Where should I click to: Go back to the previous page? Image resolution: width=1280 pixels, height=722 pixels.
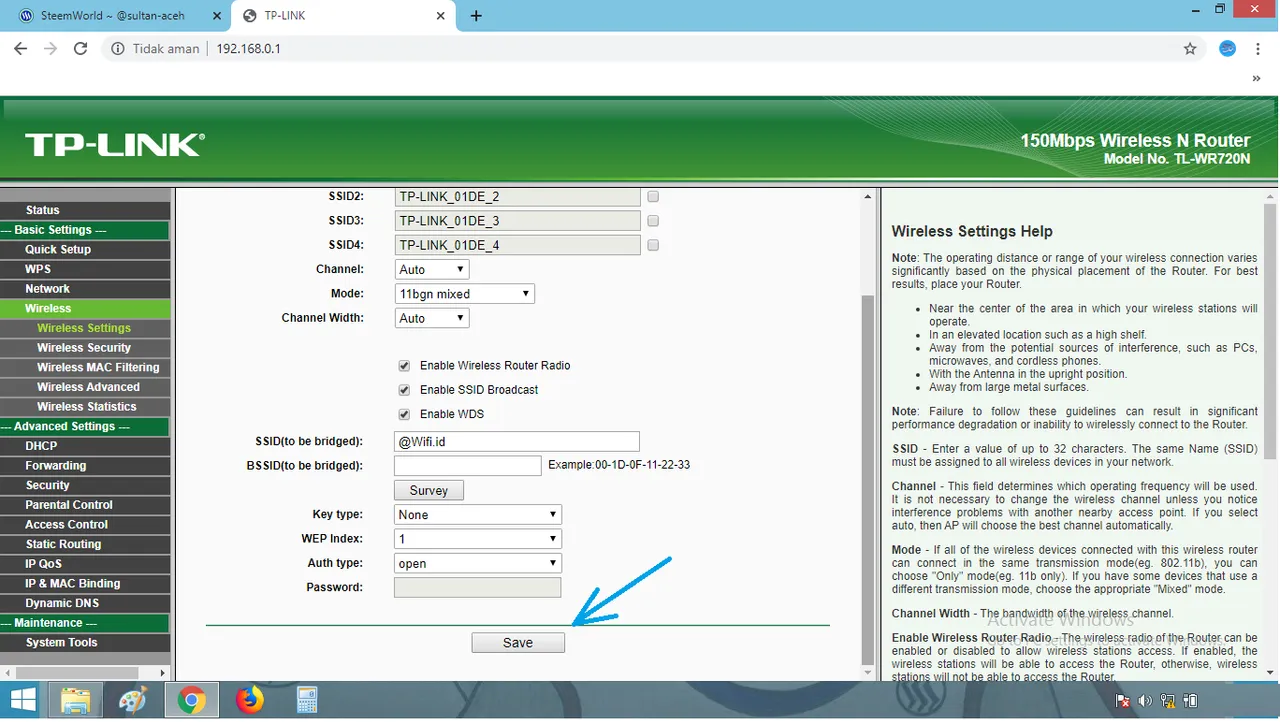(20, 48)
